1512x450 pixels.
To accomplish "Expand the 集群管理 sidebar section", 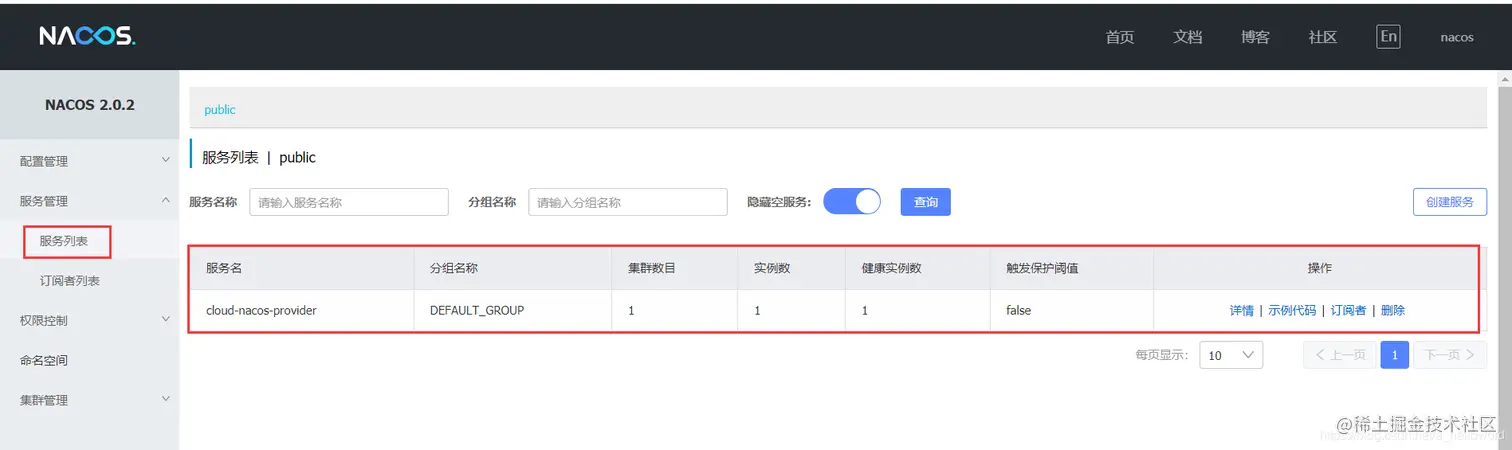I will [90, 400].
